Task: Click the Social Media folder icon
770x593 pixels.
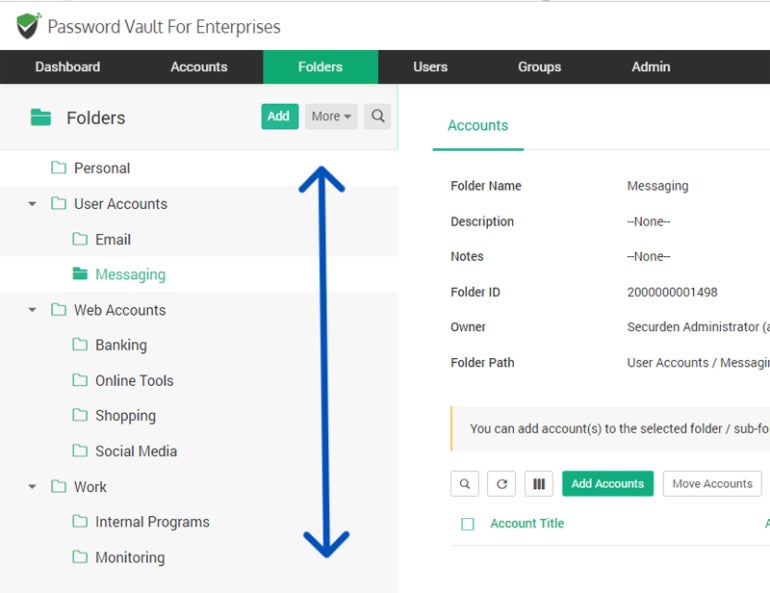Action: [80, 451]
